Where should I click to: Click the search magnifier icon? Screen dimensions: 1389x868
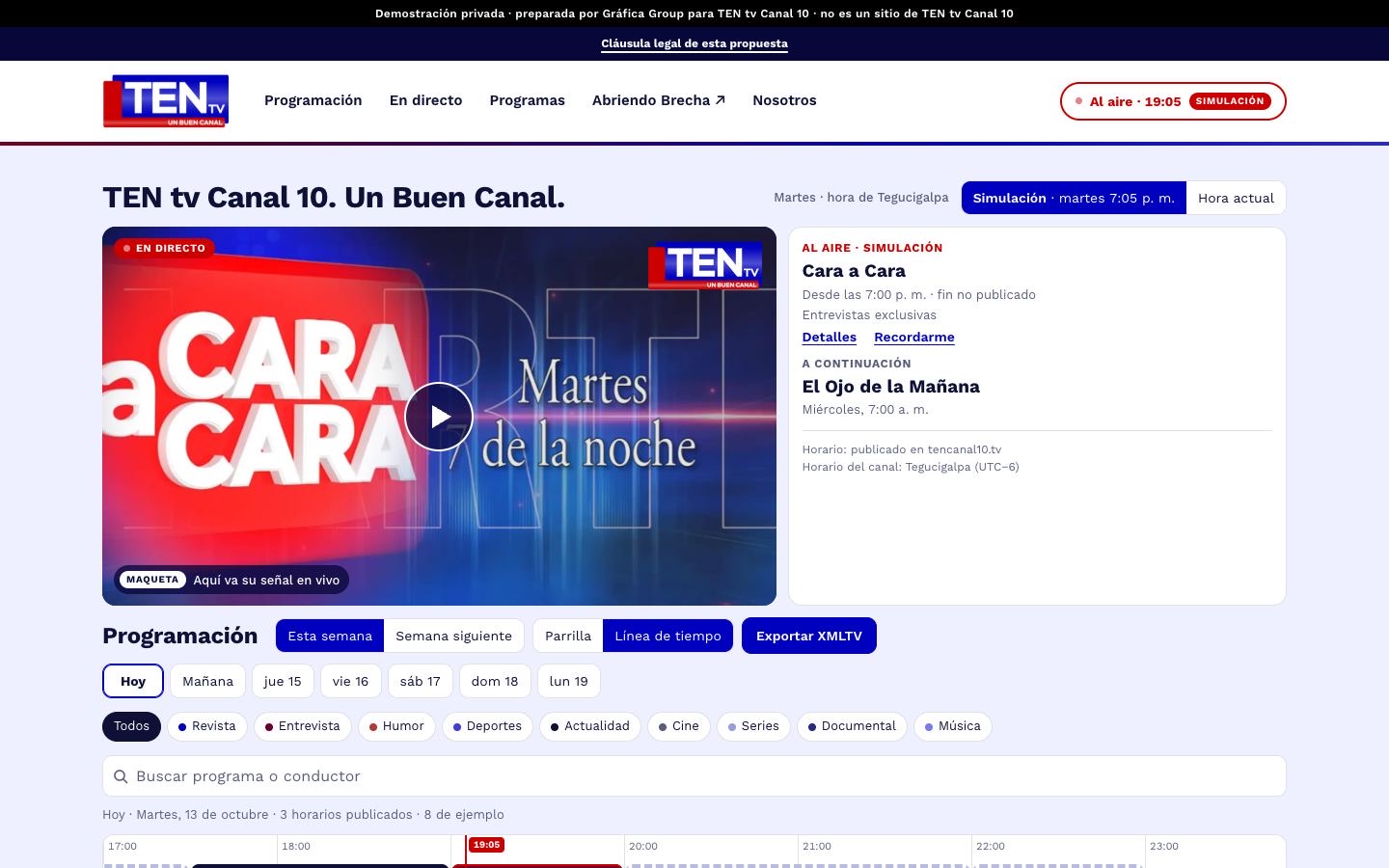pos(121,776)
